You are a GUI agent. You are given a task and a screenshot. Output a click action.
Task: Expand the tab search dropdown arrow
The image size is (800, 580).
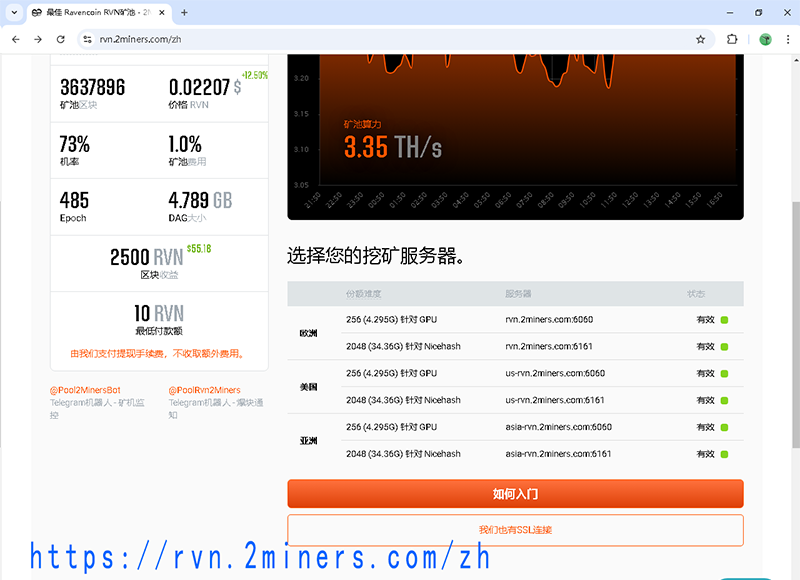click(14, 12)
